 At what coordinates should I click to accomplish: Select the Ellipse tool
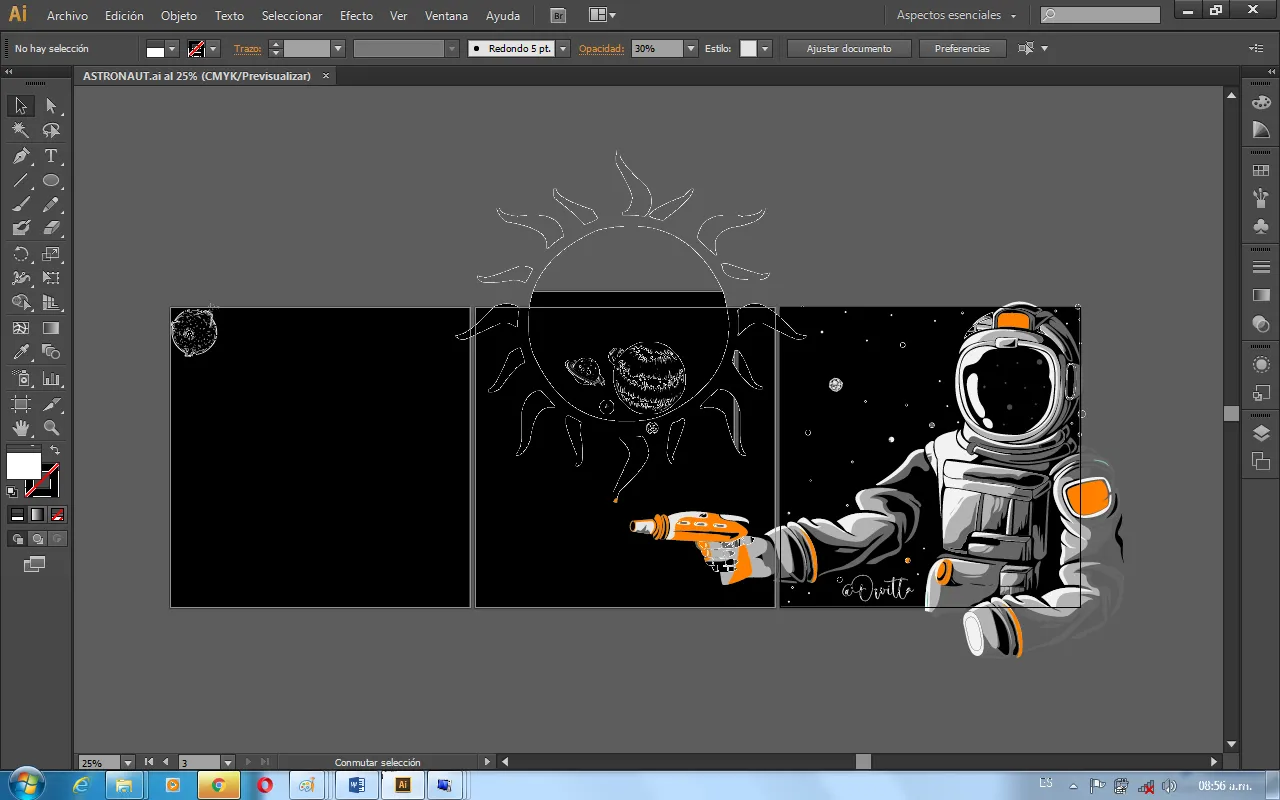pyautogui.click(x=51, y=181)
